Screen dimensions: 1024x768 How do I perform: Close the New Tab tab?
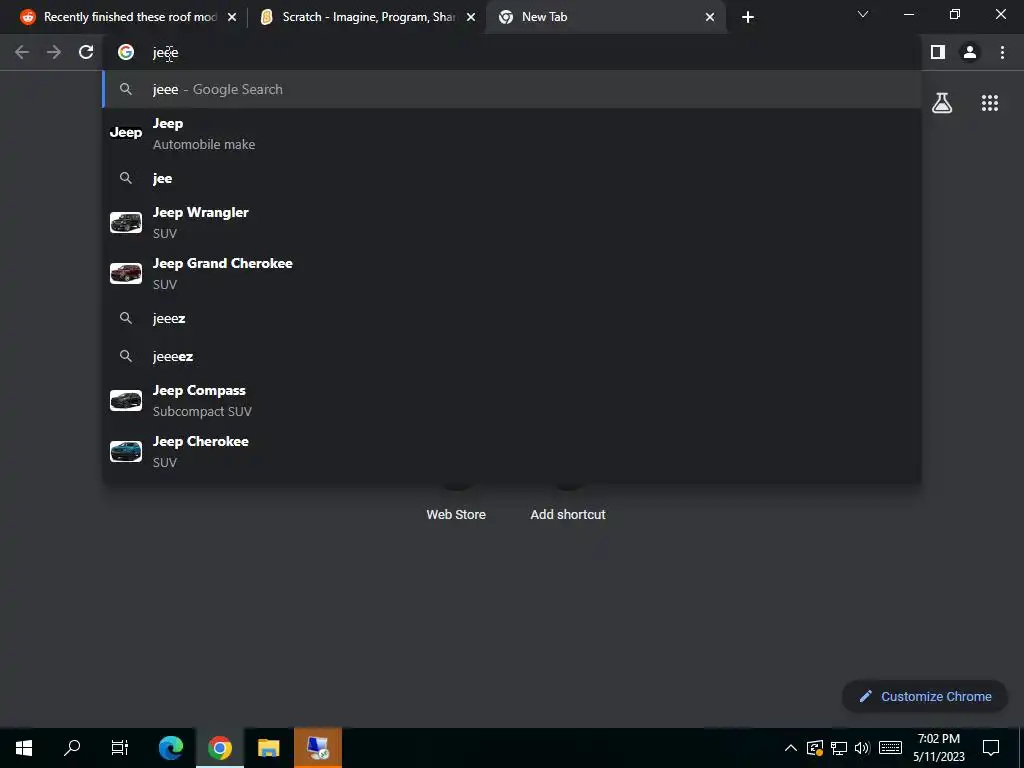(710, 18)
